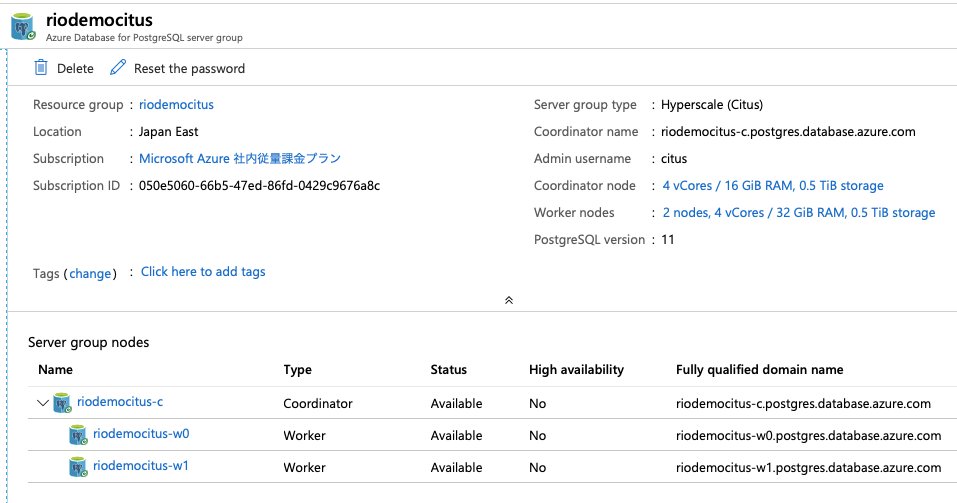Click the PostgreSQL version value 11
This screenshot has height=503, width=957.
pyautogui.click(x=668, y=239)
